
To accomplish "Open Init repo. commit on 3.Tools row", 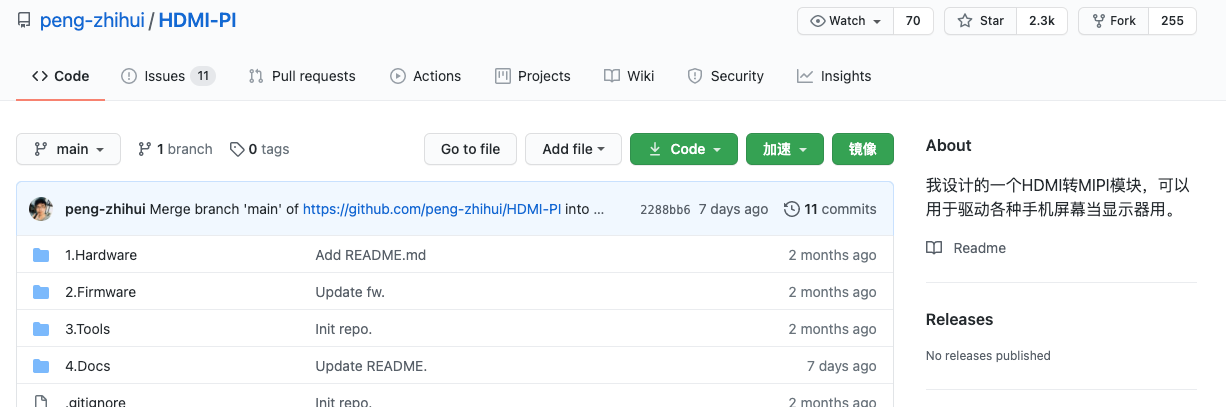I will [x=343, y=329].
